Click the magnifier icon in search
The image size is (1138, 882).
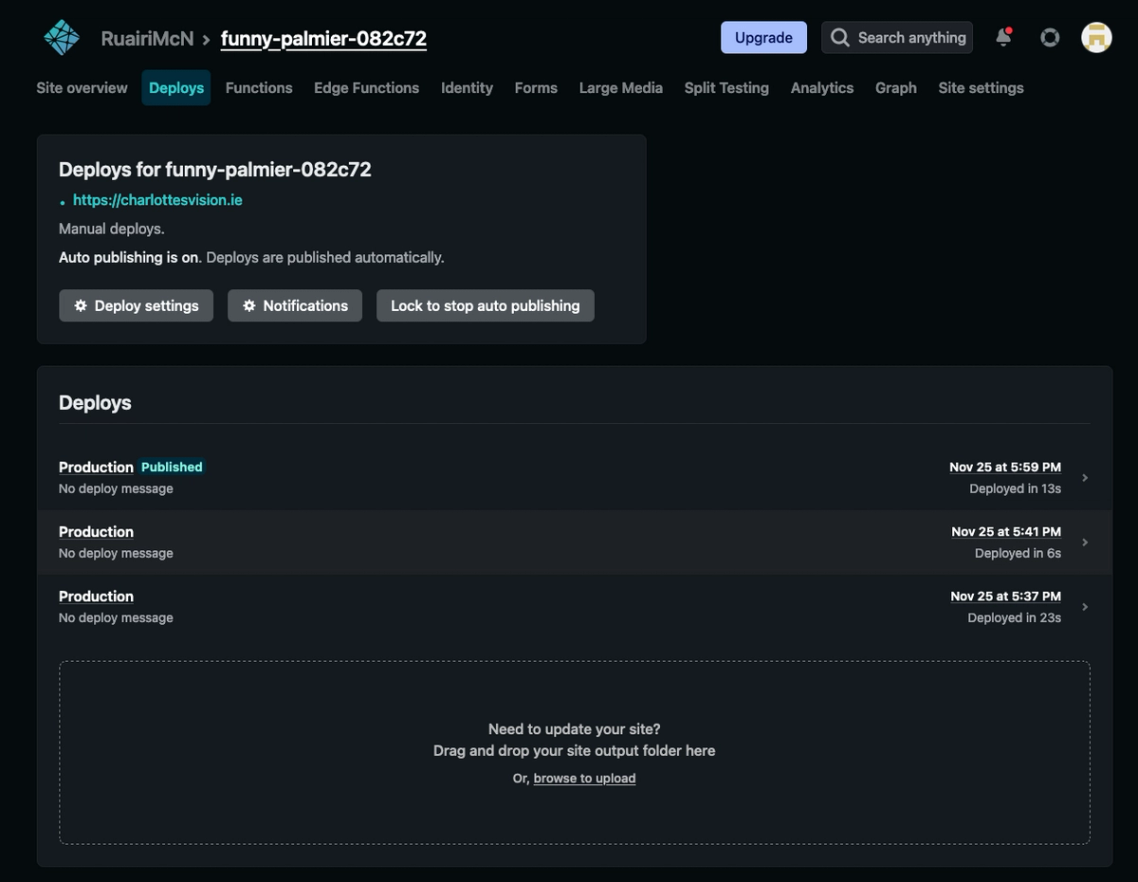(x=840, y=38)
